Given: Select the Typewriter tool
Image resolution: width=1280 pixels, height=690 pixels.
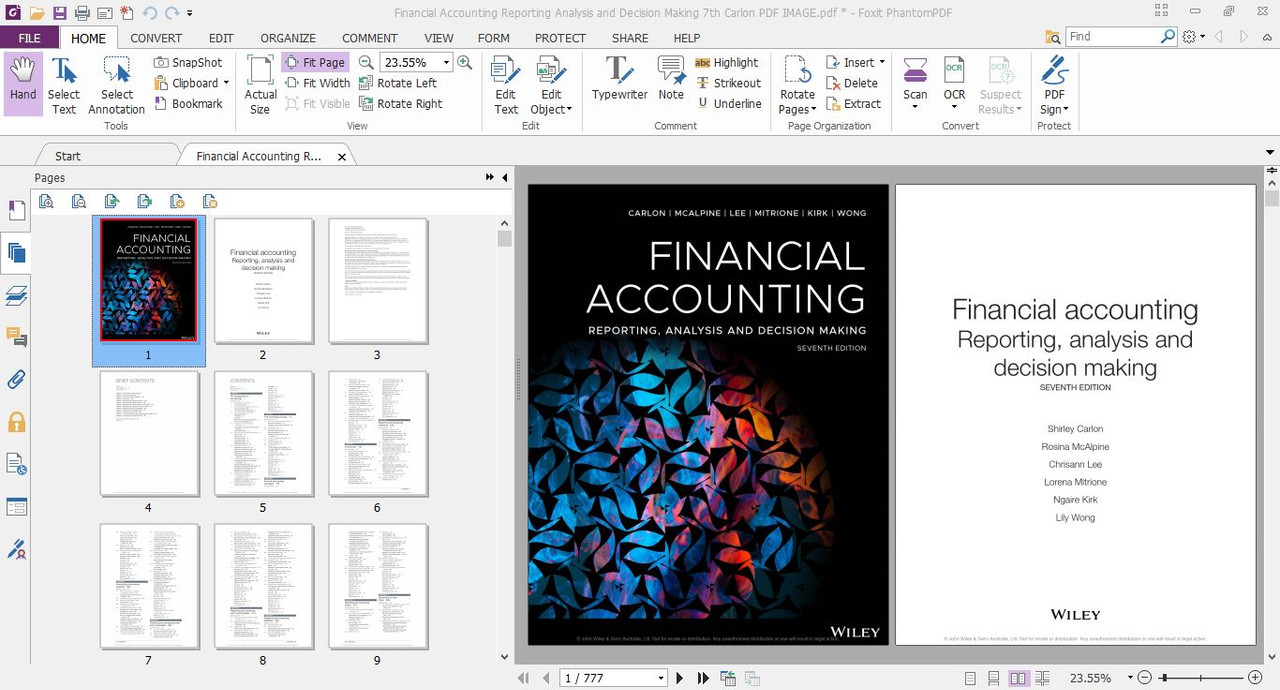Looking at the screenshot, I should coord(619,79).
